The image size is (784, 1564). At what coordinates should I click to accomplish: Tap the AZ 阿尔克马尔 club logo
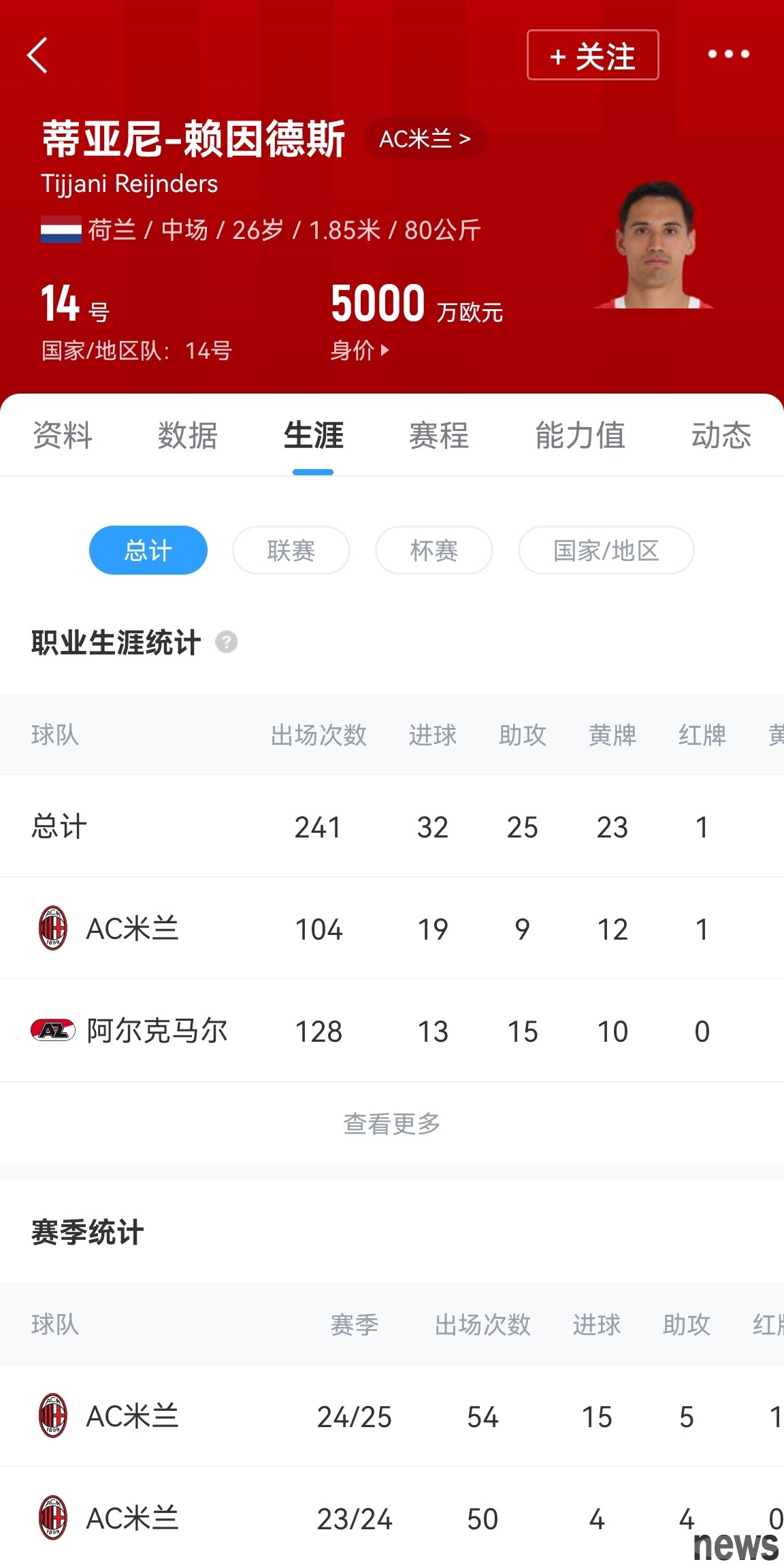tap(53, 1030)
